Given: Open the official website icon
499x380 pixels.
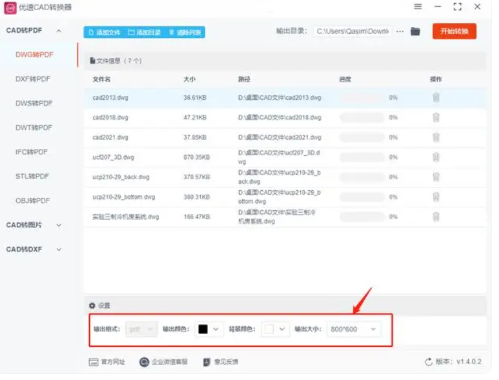Looking at the screenshot, I should (x=94, y=362).
